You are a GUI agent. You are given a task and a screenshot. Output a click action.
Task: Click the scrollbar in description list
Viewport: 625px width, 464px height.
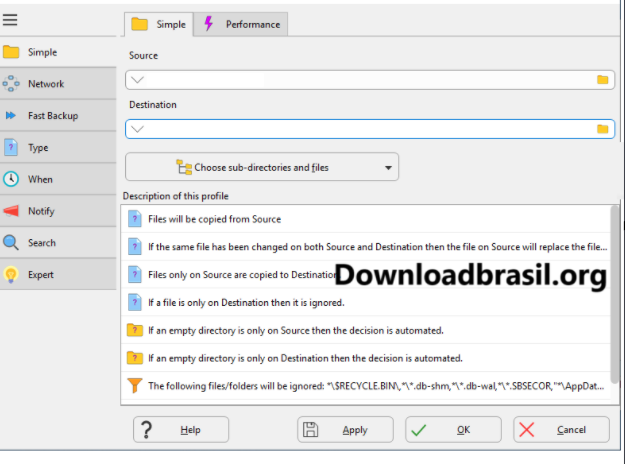coord(615,295)
